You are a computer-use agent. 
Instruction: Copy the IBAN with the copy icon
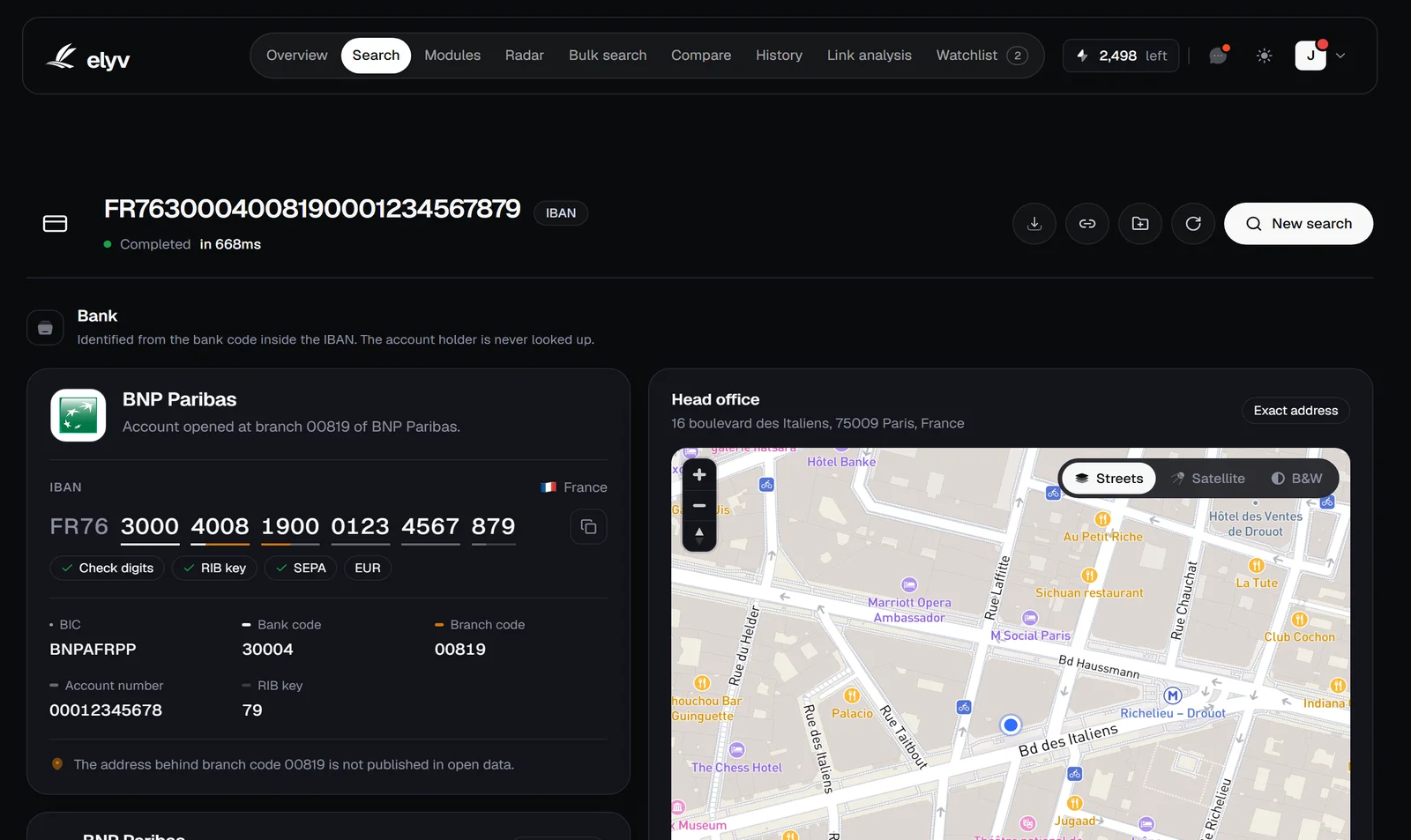click(x=588, y=527)
